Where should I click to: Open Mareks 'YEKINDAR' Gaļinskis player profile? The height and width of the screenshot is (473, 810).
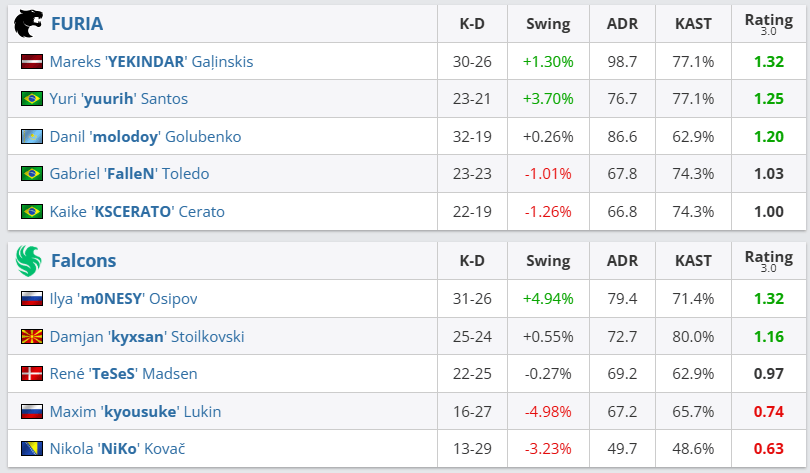(x=151, y=62)
